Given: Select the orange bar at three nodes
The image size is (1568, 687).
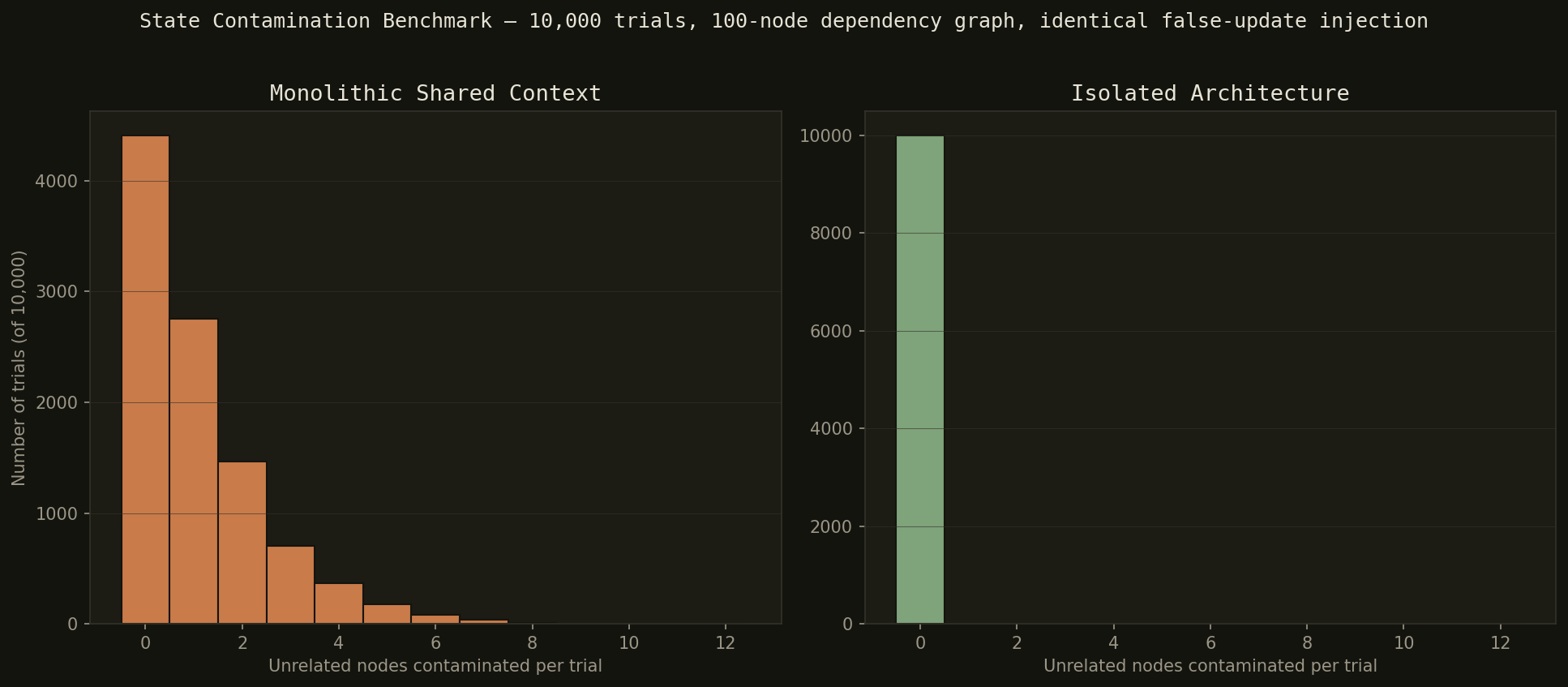Looking at the screenshot, I should click(290, 585).
